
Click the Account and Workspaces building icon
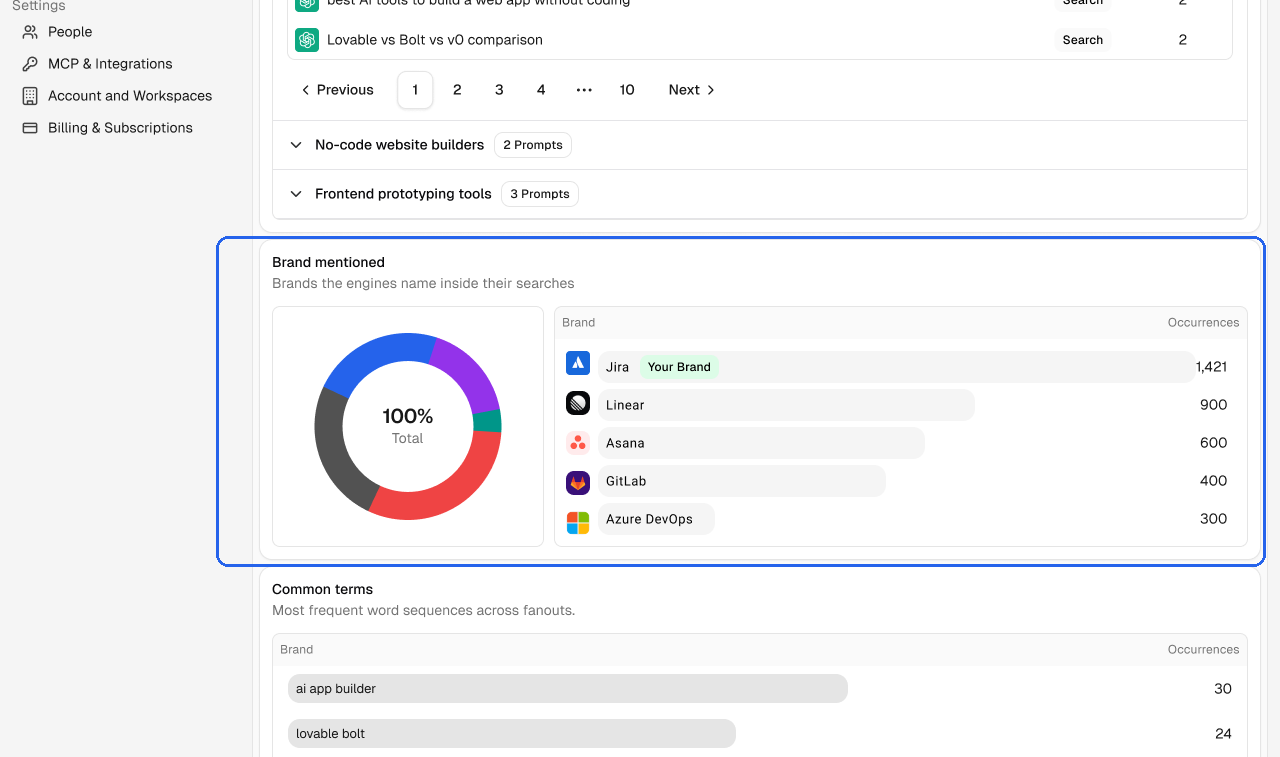coord(30,96)
